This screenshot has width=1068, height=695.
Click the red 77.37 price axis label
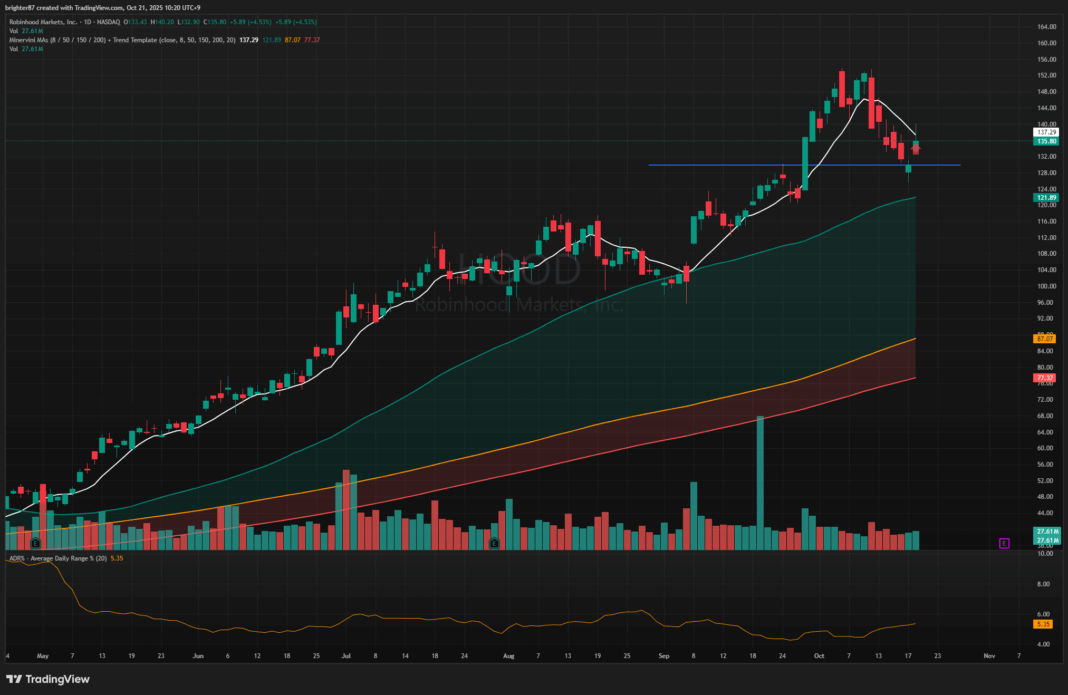pos(1046,377)
